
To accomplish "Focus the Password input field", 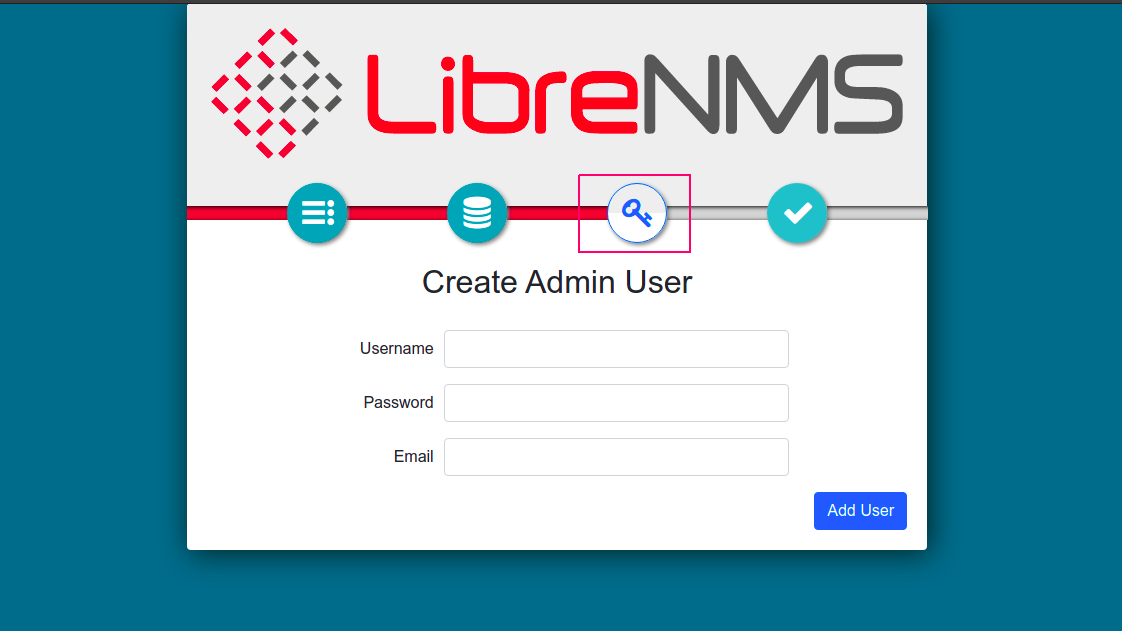I will pos(616,403).
